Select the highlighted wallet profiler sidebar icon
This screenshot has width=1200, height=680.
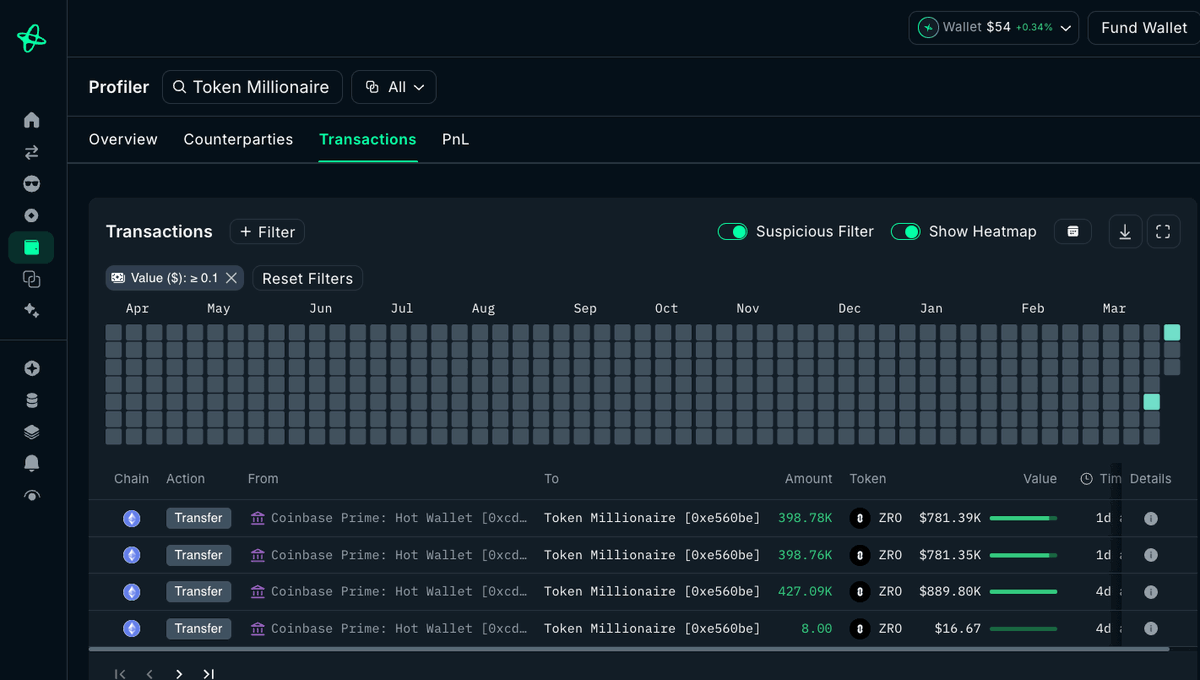(x=31, y=247)
